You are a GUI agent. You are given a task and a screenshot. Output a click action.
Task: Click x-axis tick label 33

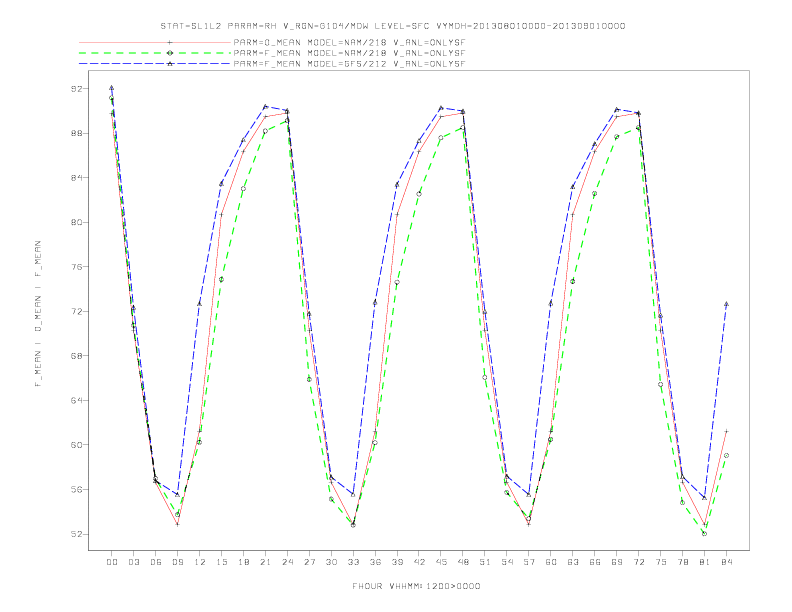pyautogui.click(x=353, y=562)
